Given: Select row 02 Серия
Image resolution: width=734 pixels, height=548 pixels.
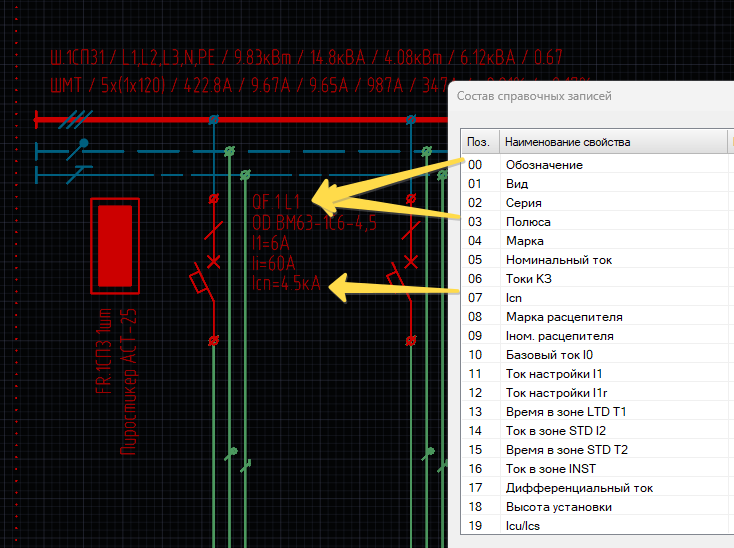Looking at the screenshot, I should (598, 203).
